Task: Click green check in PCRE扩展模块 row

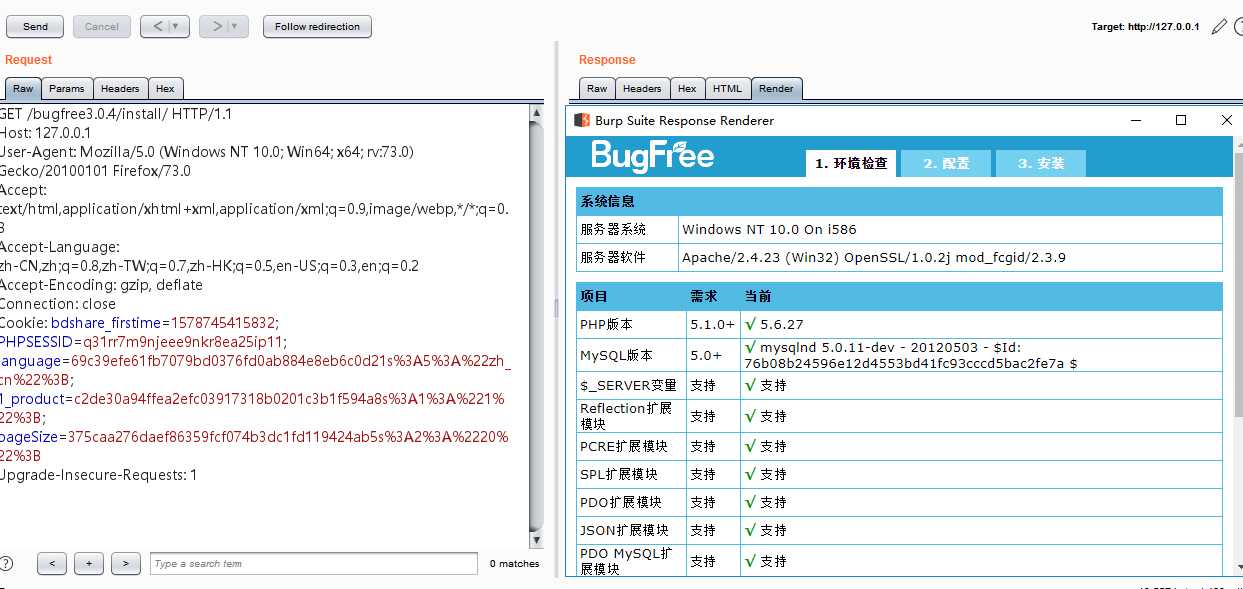Action: (750, 446)
